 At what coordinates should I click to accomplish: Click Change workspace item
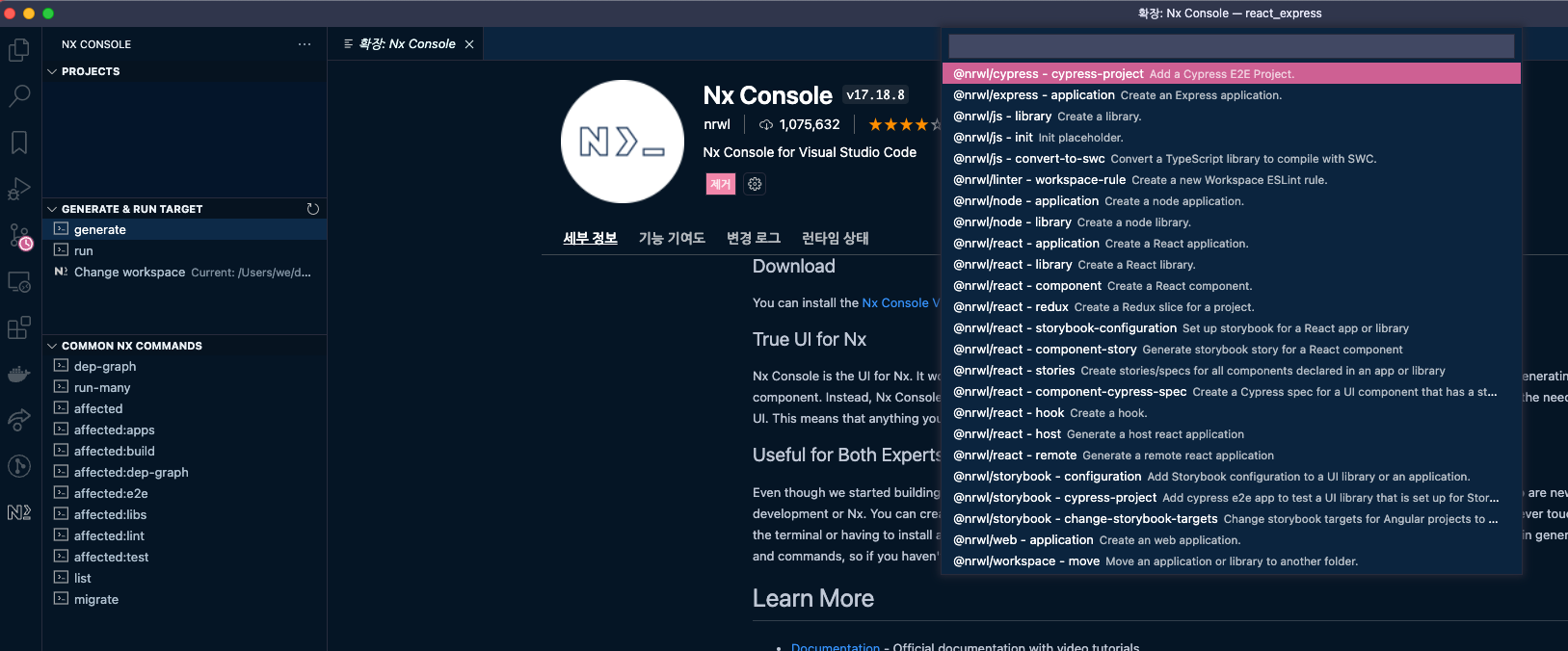click(185, 272)
